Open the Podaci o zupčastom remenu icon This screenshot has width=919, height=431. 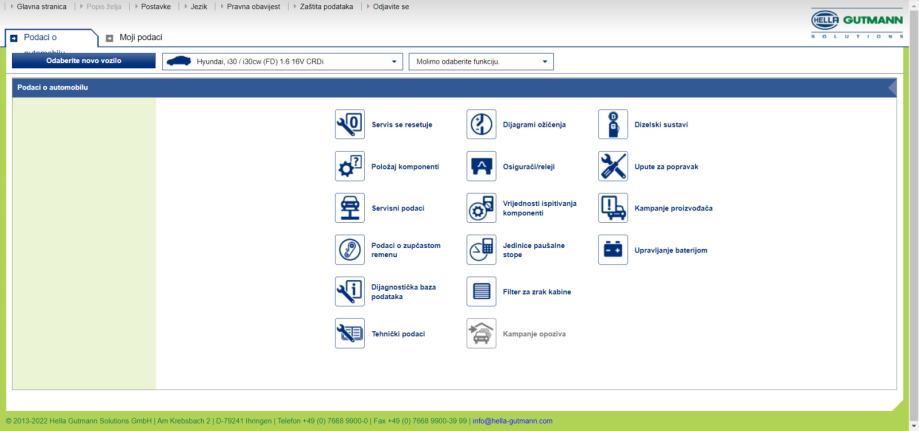349,250
